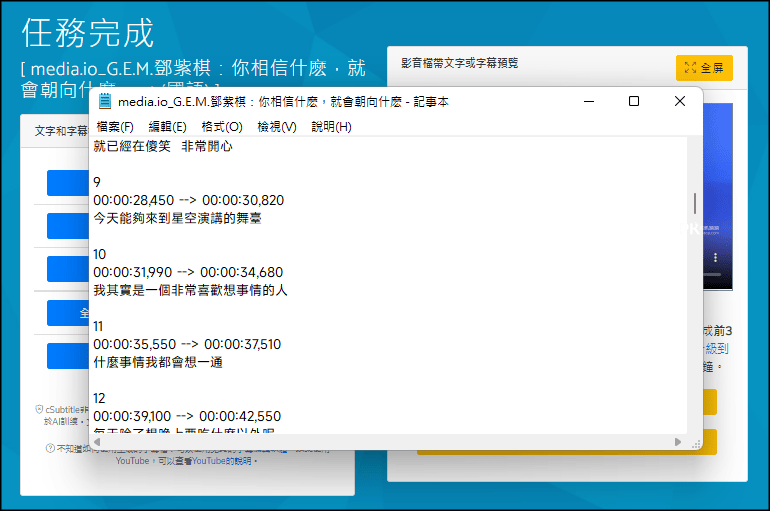Click subtitle text 就已經在傻笑 非常開心
This screenshot has width=770, height=511.
point(163,146)
